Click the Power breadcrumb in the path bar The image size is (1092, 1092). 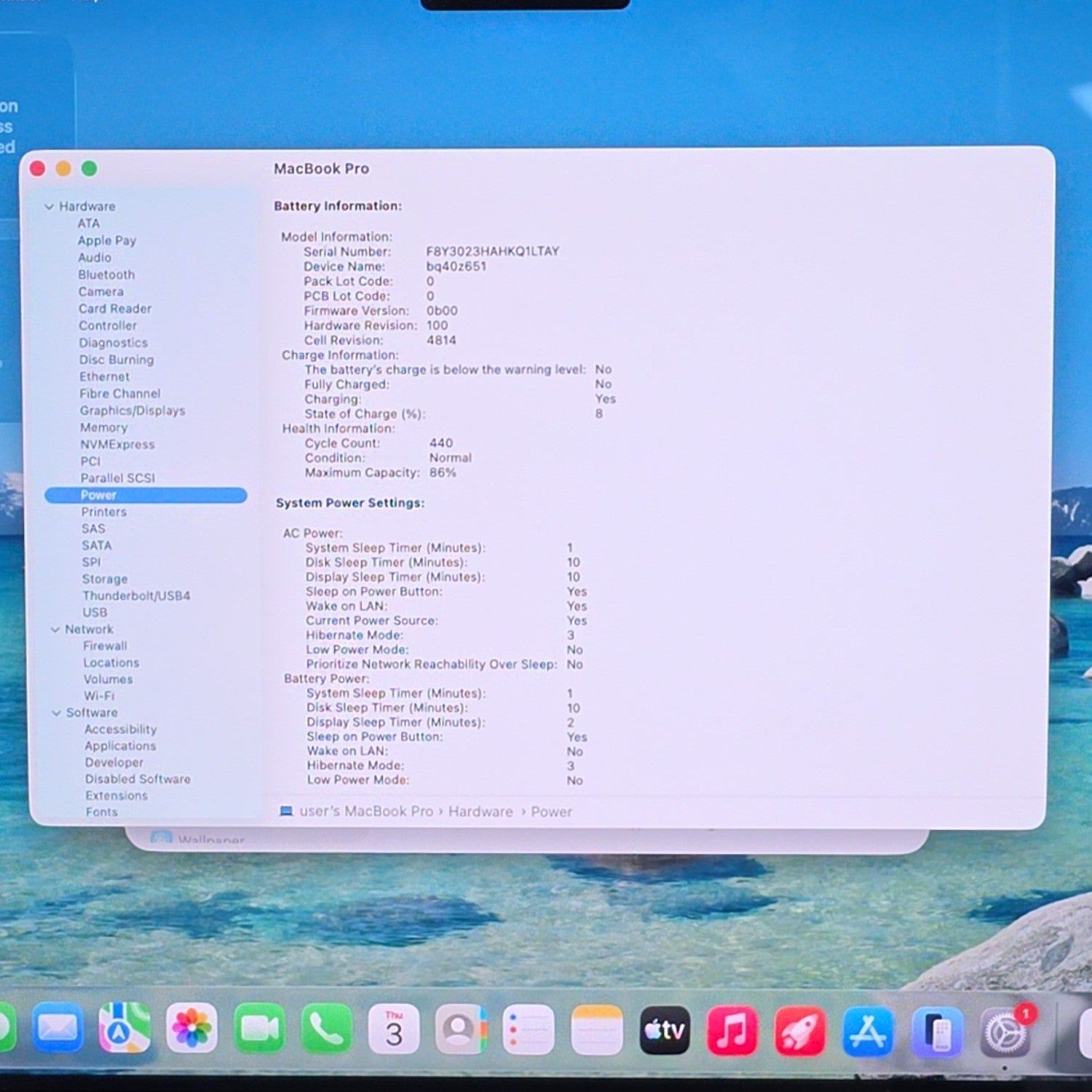pyautogui.click(x=551, y=812)
